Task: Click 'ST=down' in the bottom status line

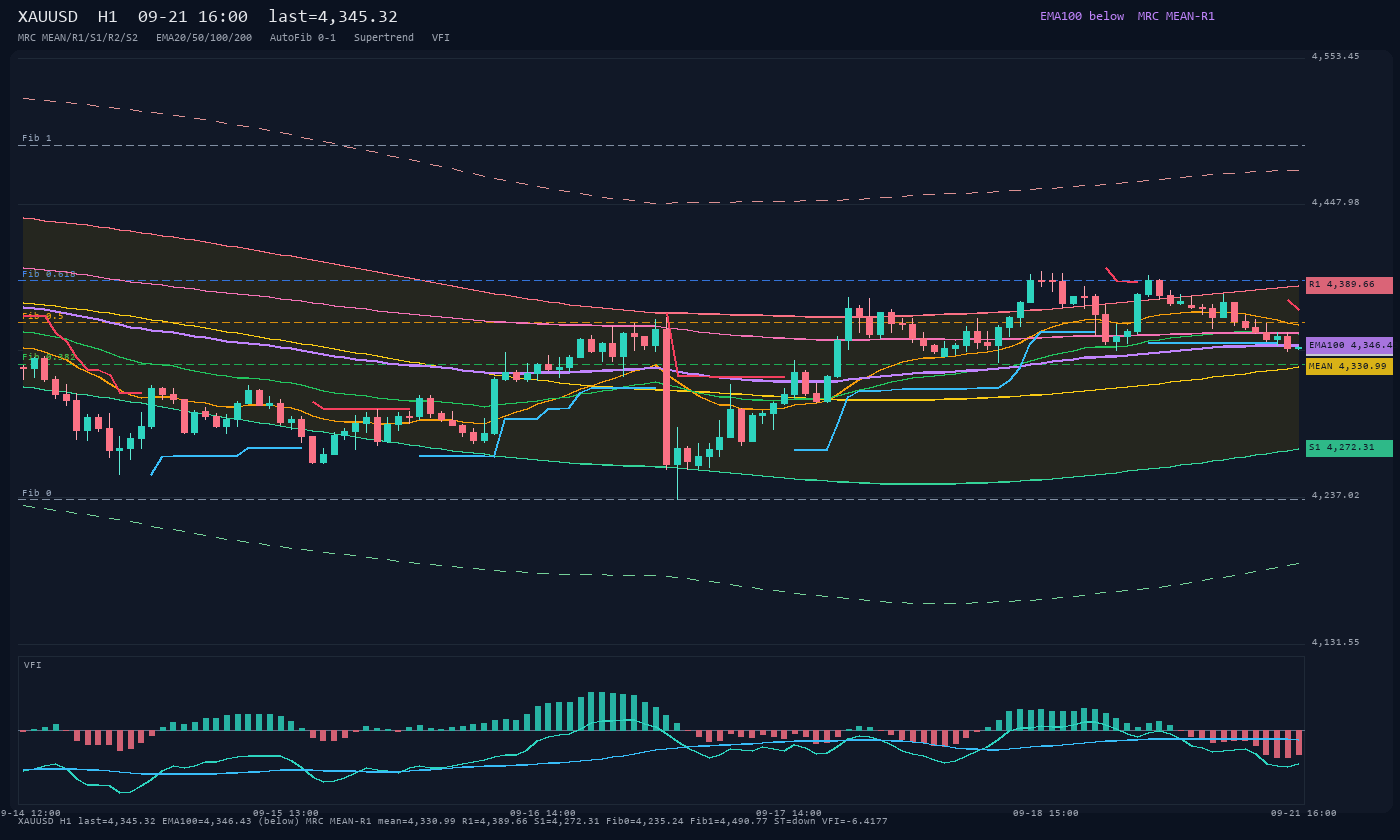Action: (794, 821)
